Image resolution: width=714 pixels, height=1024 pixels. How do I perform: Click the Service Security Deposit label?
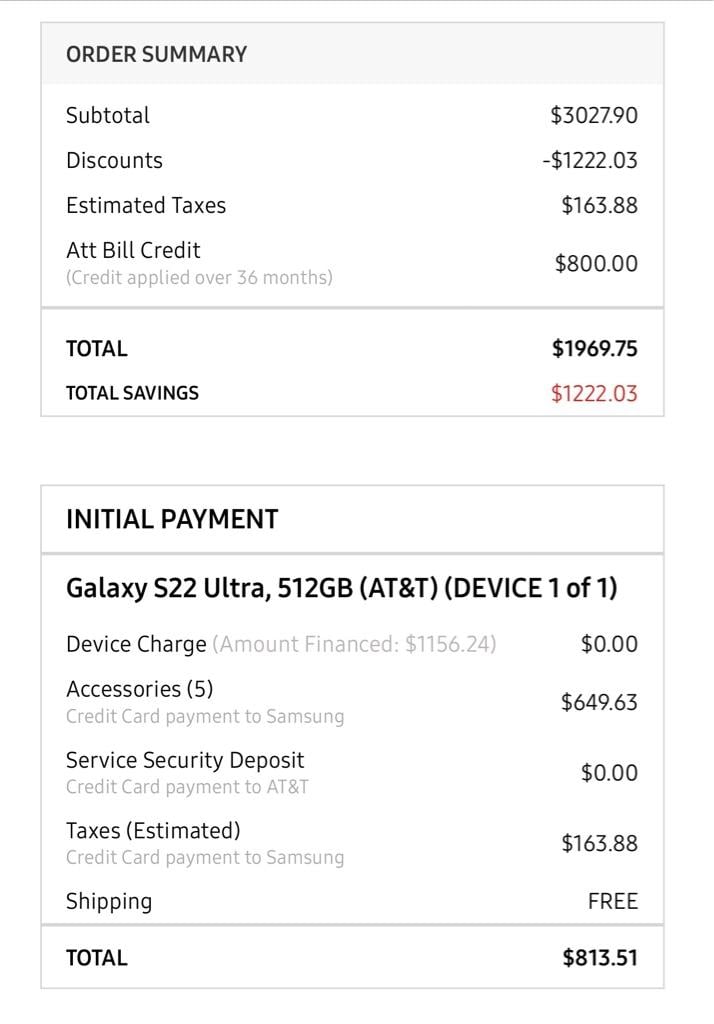(x=185, y=760)
